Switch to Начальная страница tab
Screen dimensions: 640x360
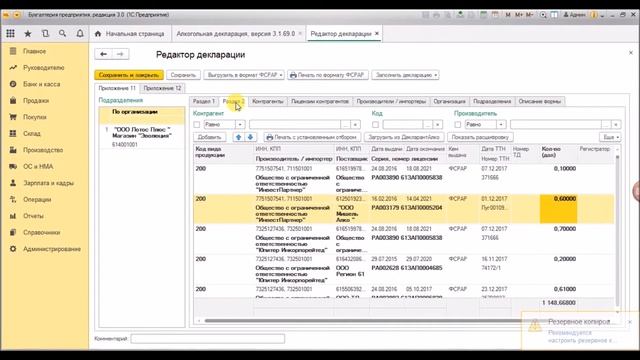(130, 33)
